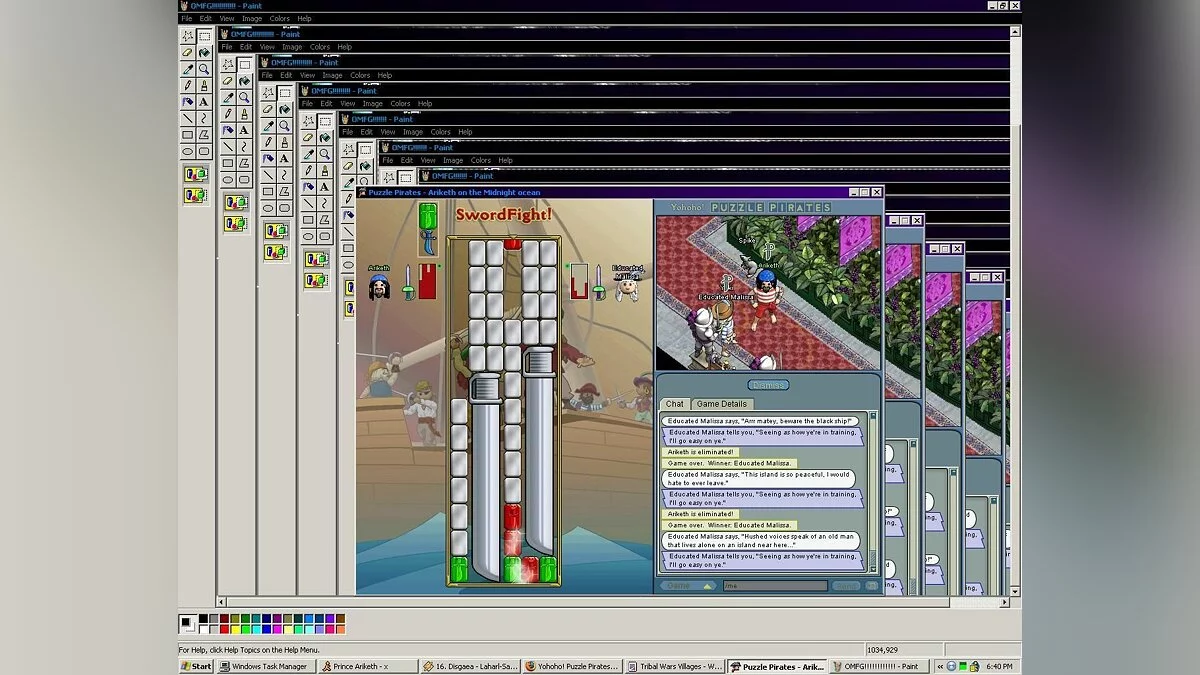Open Windows Task Manager from the taskbar
Viewport: 1200px width, 675px height.
coord(265,666)
